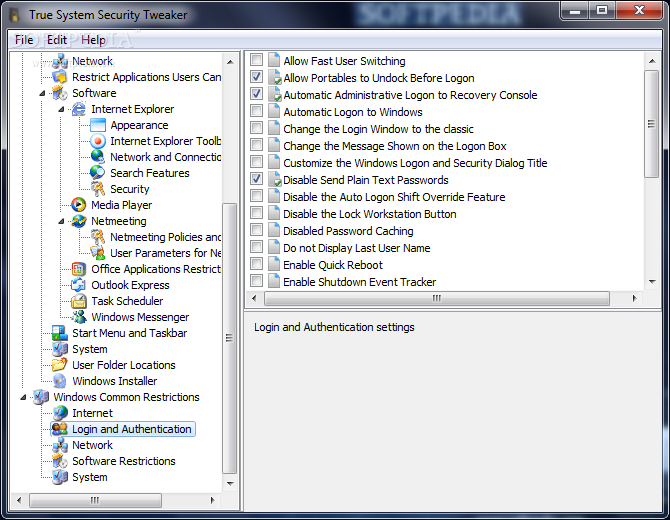Click the Netmeeting Policies keys icon
Image resolution: width=670 pixels, height=520 pixels.
(98, 237)
